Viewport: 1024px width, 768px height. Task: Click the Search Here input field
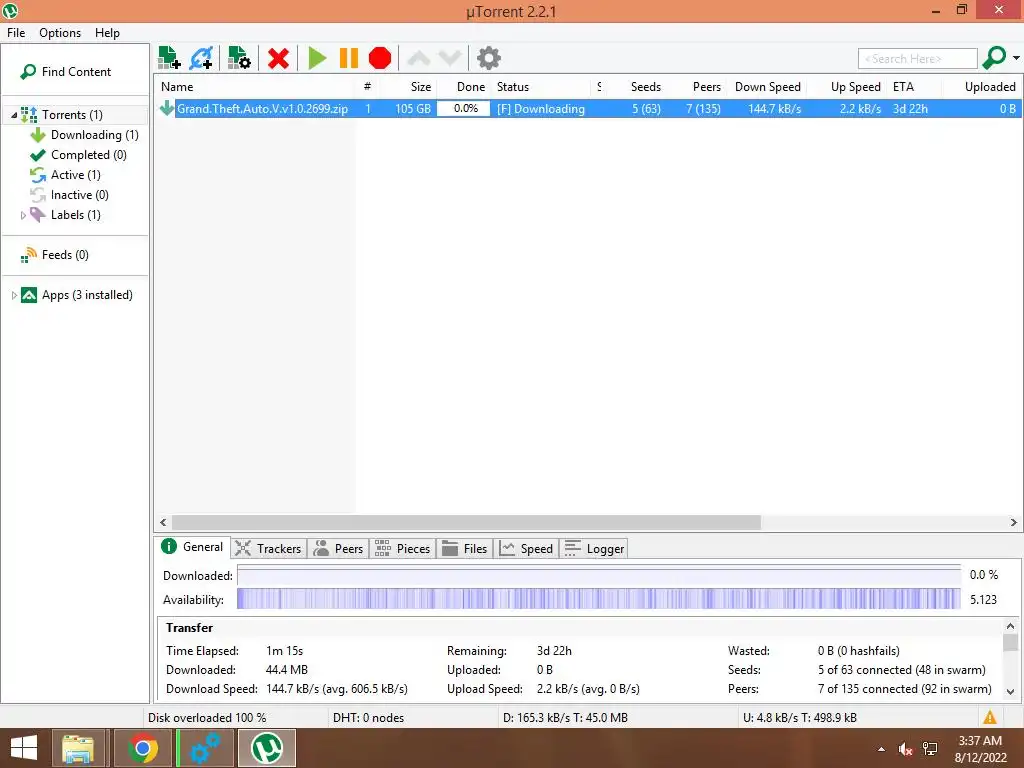click(x=918, y=59)
